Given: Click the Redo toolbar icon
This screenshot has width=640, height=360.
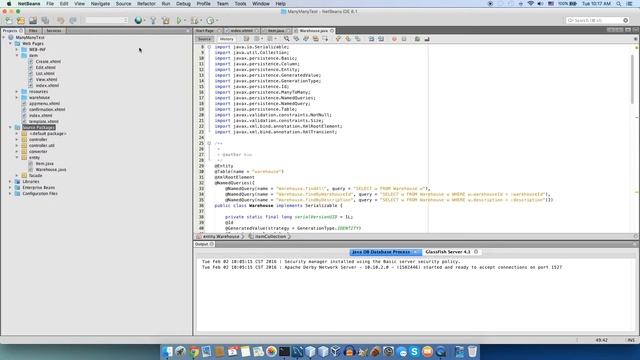Looking at the screenshot, I should [x=73, y=20].
